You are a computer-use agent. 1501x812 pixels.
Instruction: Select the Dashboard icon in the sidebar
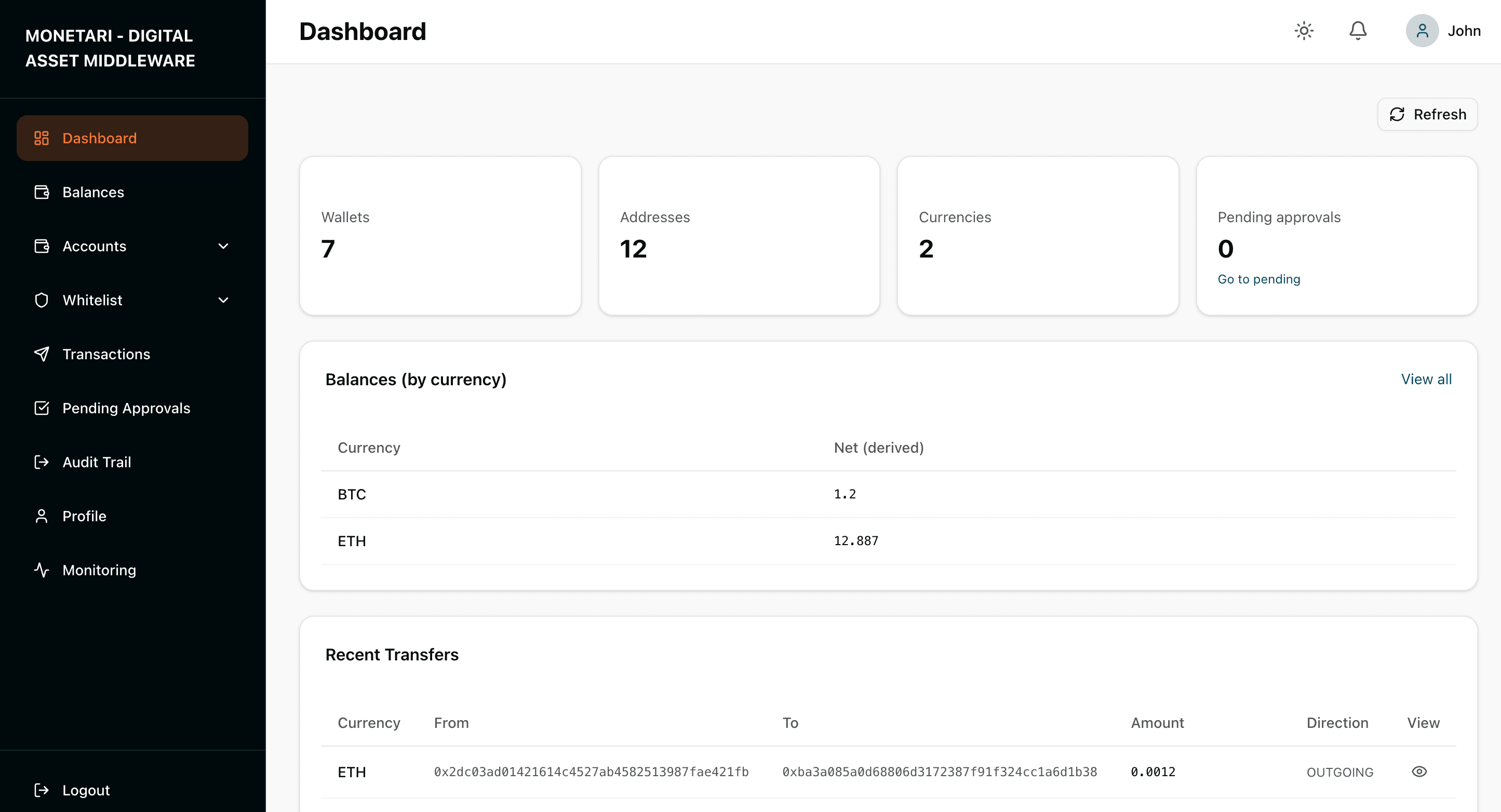point(42,138)
